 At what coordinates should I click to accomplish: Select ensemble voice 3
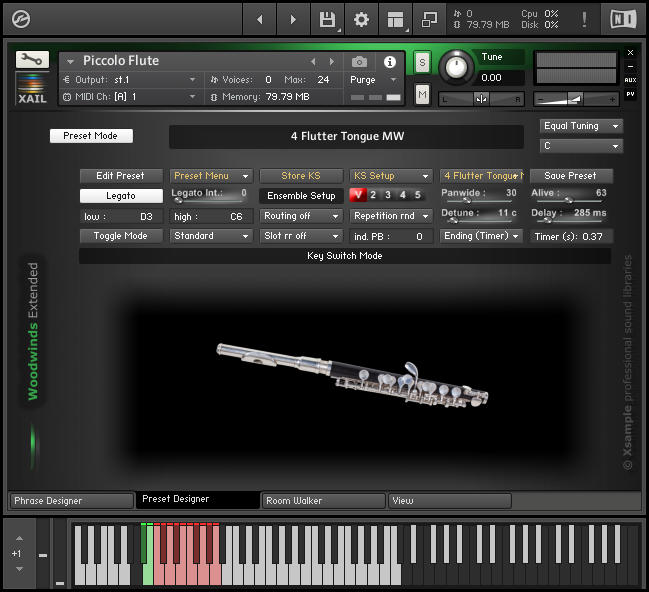tap(388, 195)
